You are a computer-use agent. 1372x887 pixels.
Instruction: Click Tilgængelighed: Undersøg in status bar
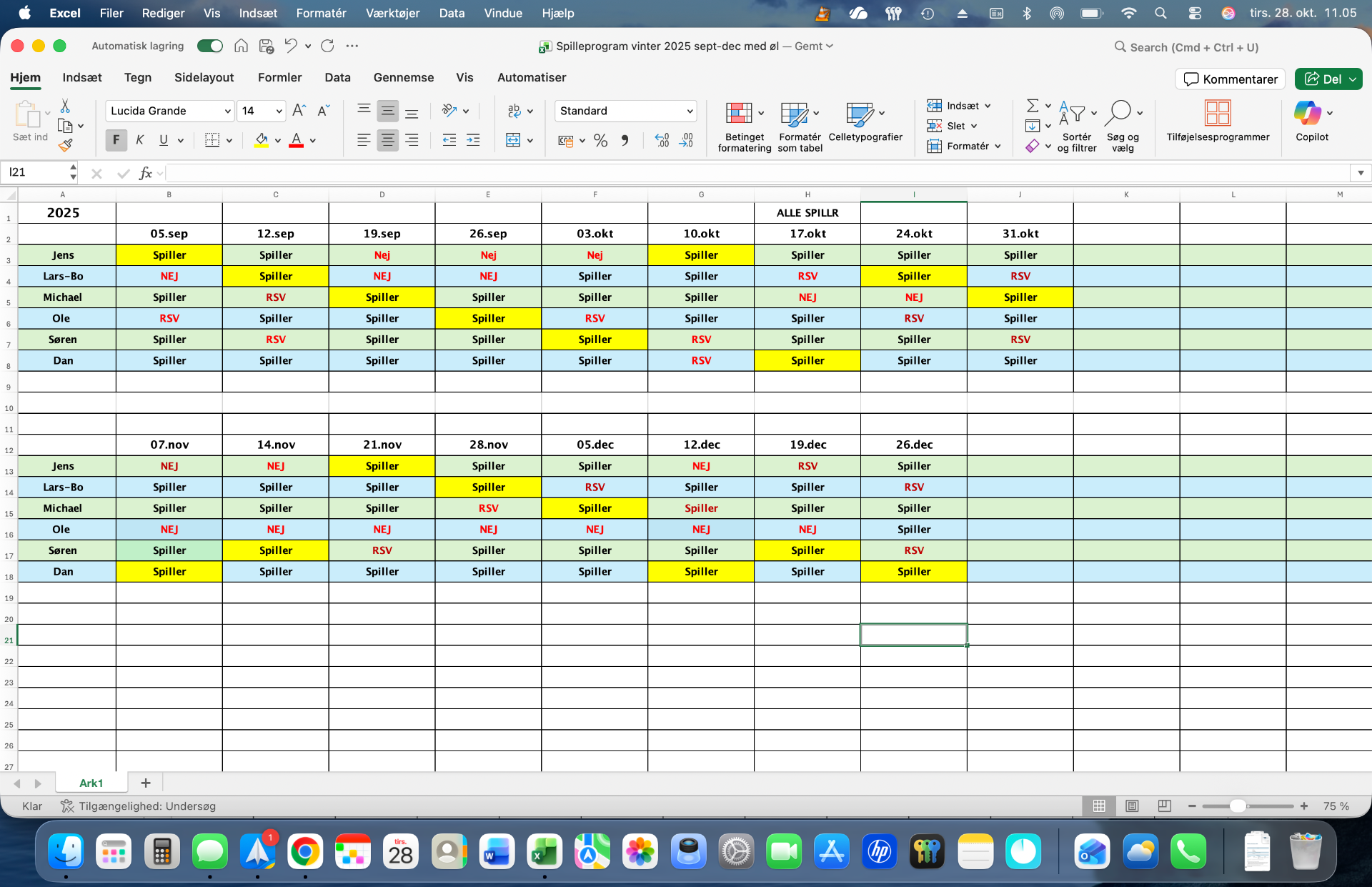(x=138, y=806)
